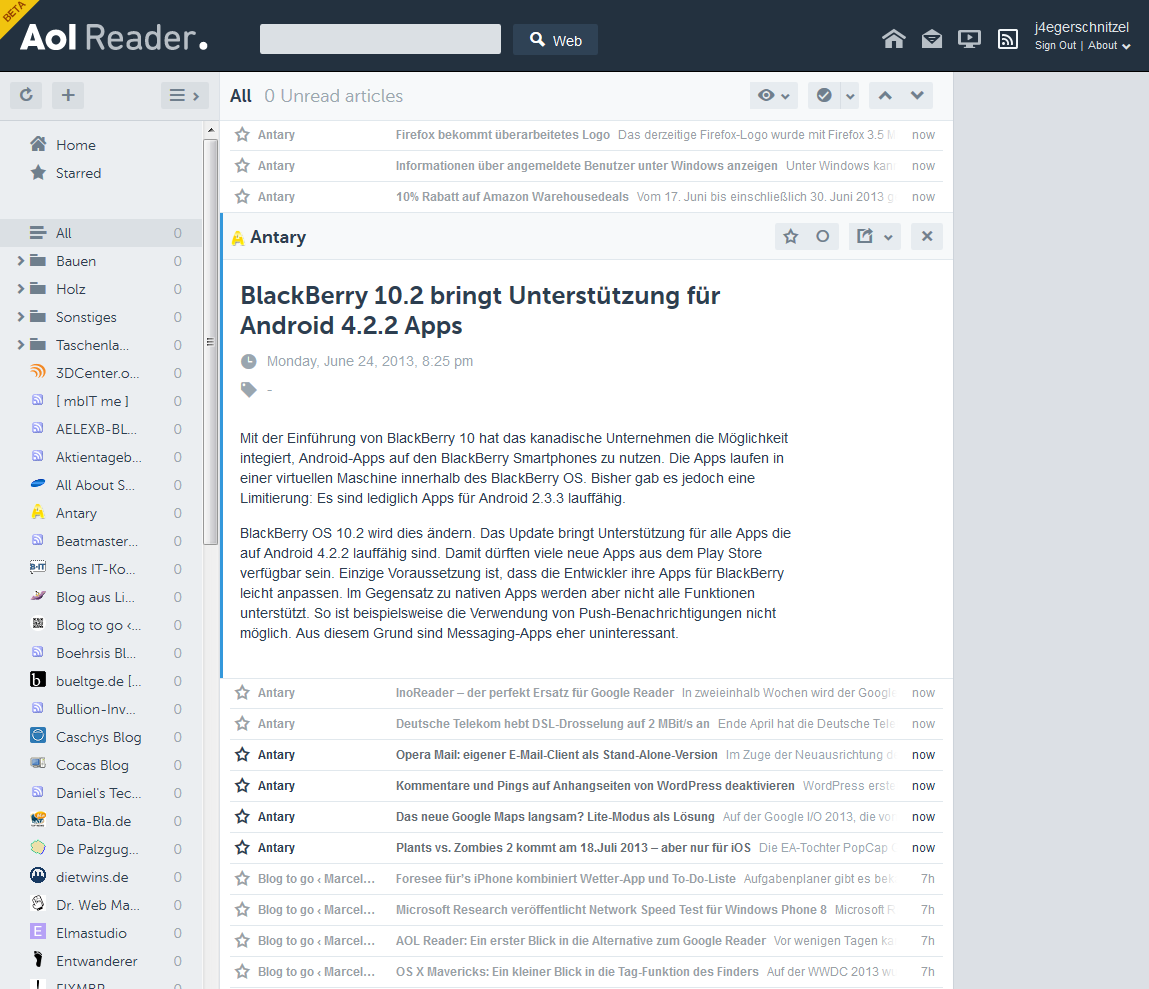This screenshot has width=1149, height=989.
Task: Click the Antary feed icon in sidebar
Action: [x=38, y=512]
